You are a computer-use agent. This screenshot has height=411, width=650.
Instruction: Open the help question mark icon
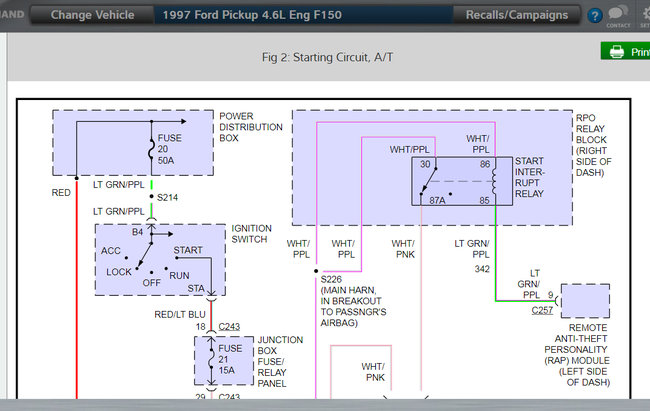point(594,16)
